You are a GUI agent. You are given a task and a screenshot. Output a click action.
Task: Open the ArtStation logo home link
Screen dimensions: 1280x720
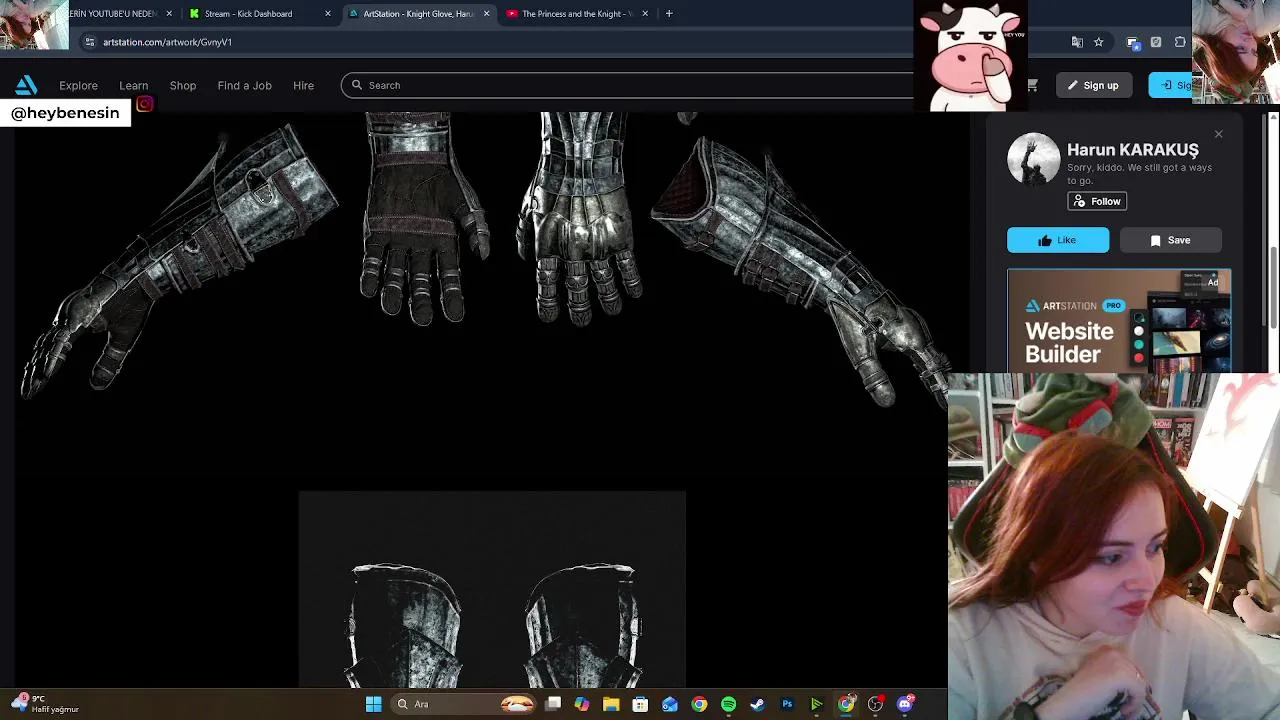[26, 85]
